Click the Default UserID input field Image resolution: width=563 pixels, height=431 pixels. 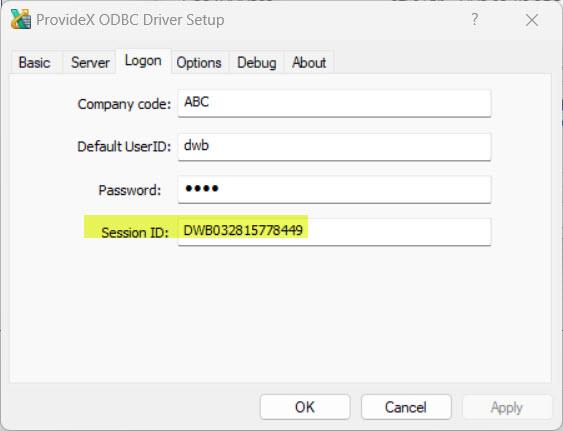click(x=334, y=147)
